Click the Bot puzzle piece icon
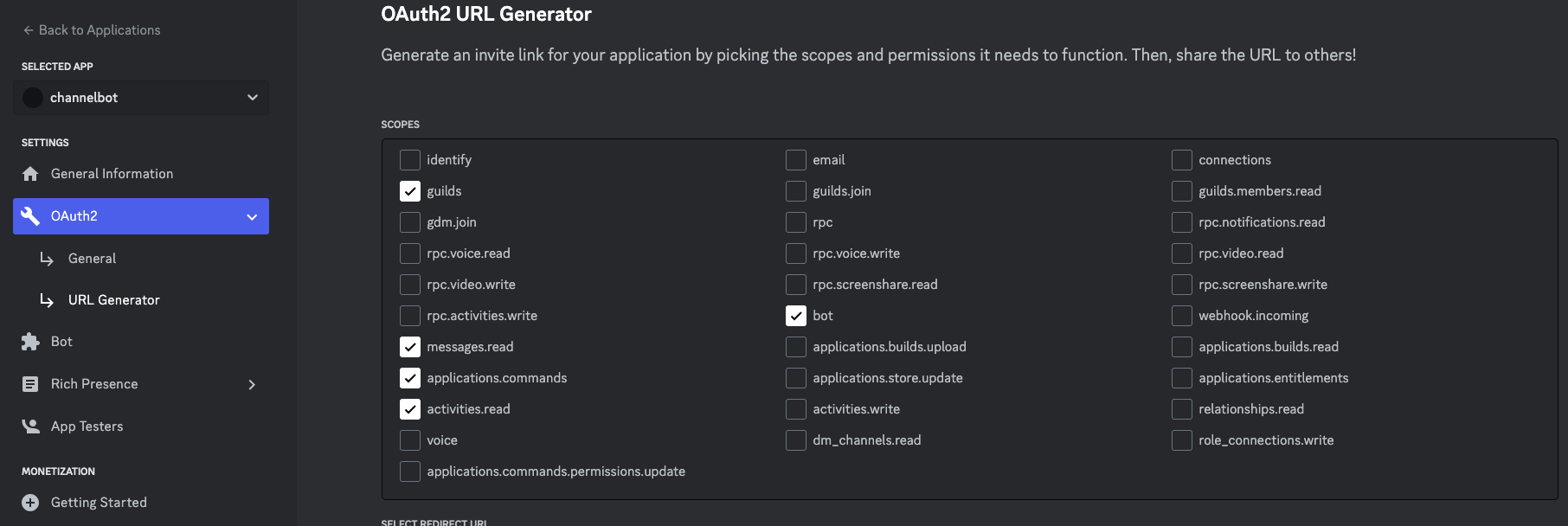This screenshot has width=1568, height=526. pyautogui.click(x=30, y=342)
